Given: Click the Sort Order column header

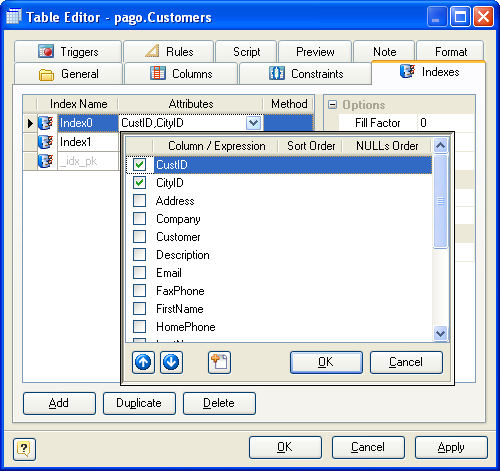Looking at the screenshot, I should pos(311,146).
